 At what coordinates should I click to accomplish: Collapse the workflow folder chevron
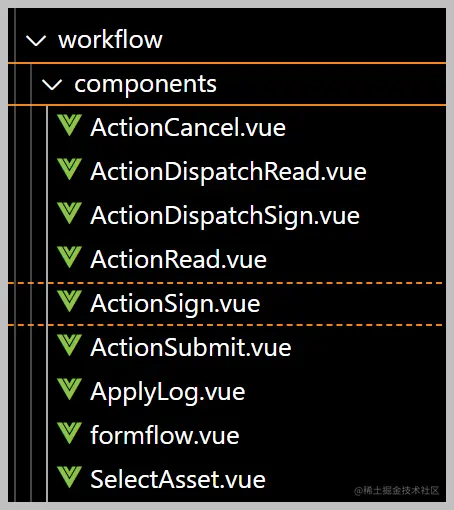click(36, 41)
